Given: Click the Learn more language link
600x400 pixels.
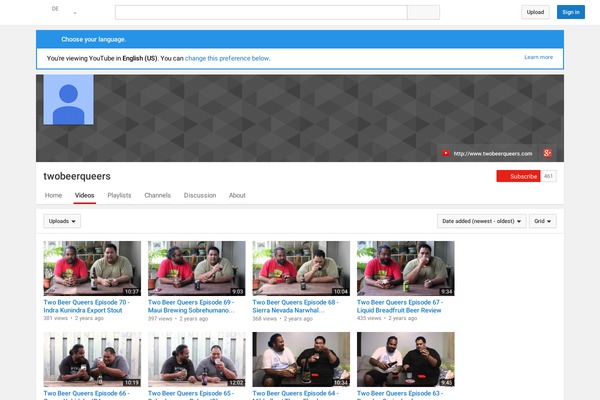Looking at the screenshot, I should (x=538, y=57).
